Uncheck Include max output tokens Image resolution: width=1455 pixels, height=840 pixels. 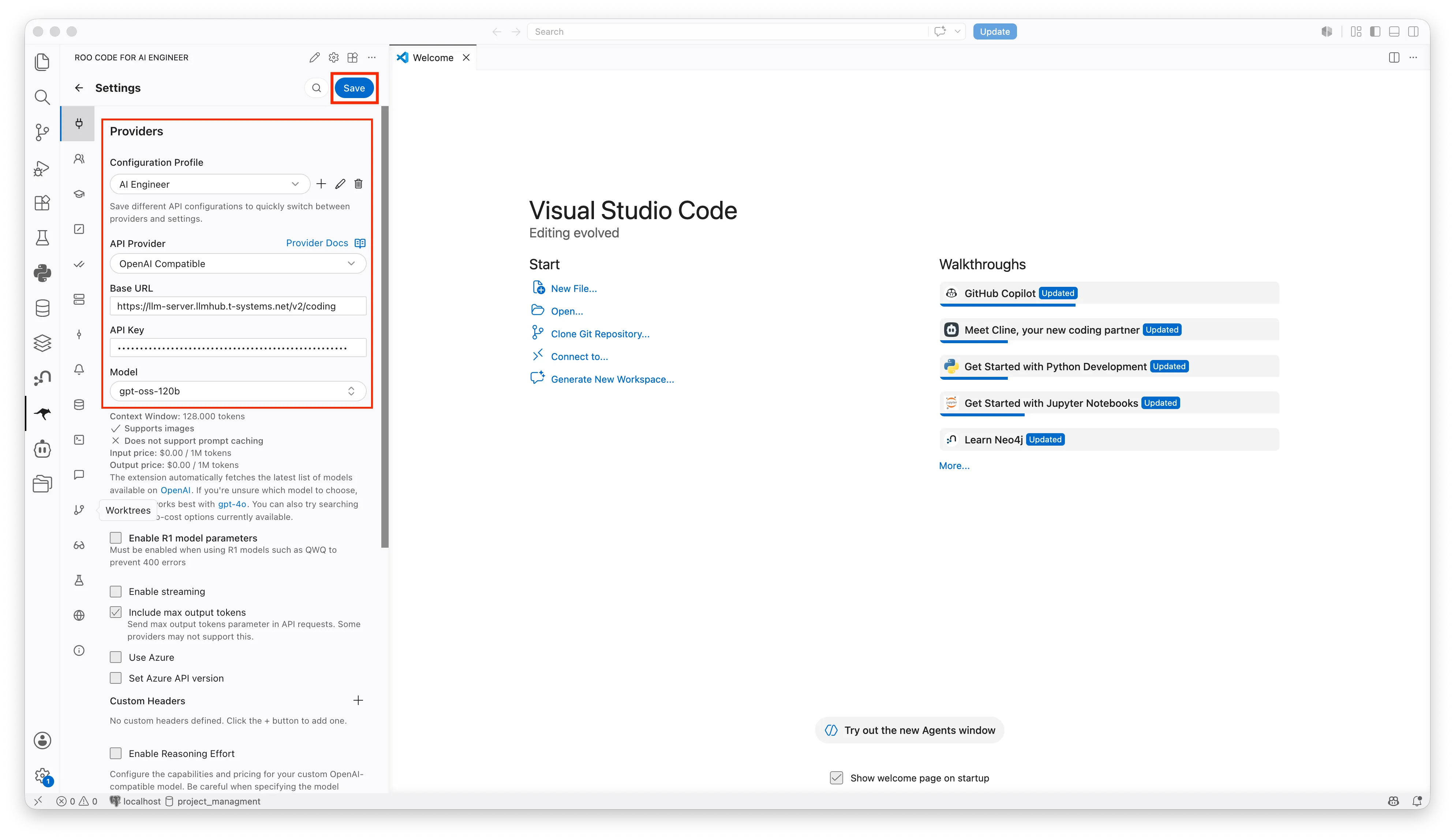(116, 612)
